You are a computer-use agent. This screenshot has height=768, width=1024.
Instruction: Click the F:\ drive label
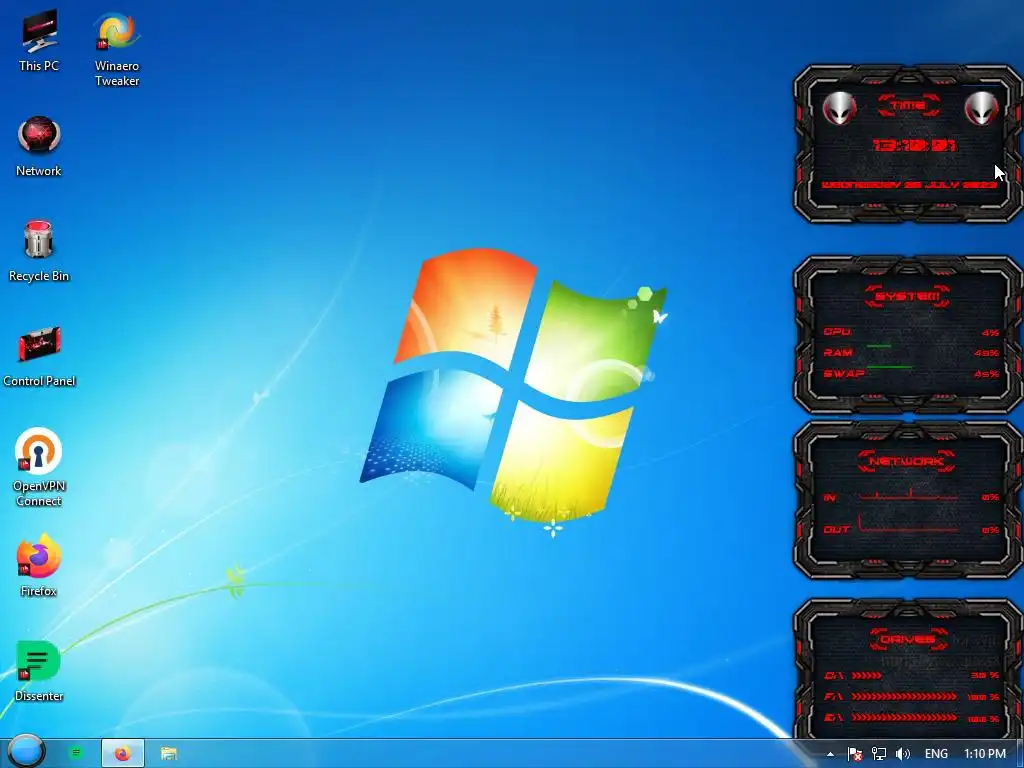833,697
